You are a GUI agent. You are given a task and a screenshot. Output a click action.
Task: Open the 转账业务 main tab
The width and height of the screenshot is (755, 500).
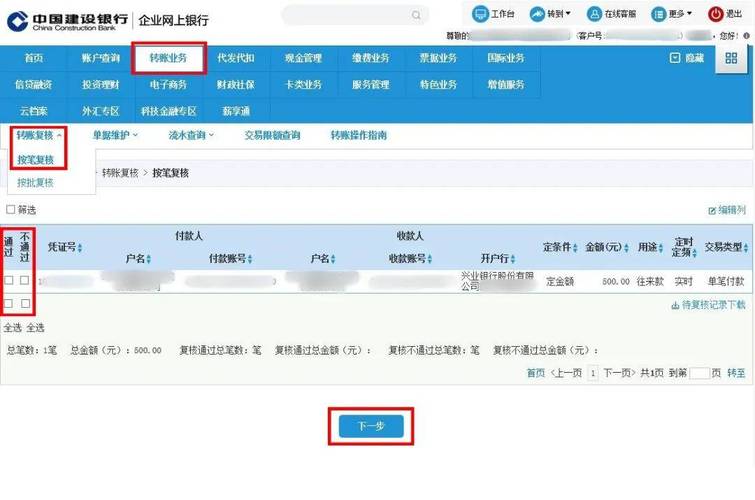click(x=168, y=58)
